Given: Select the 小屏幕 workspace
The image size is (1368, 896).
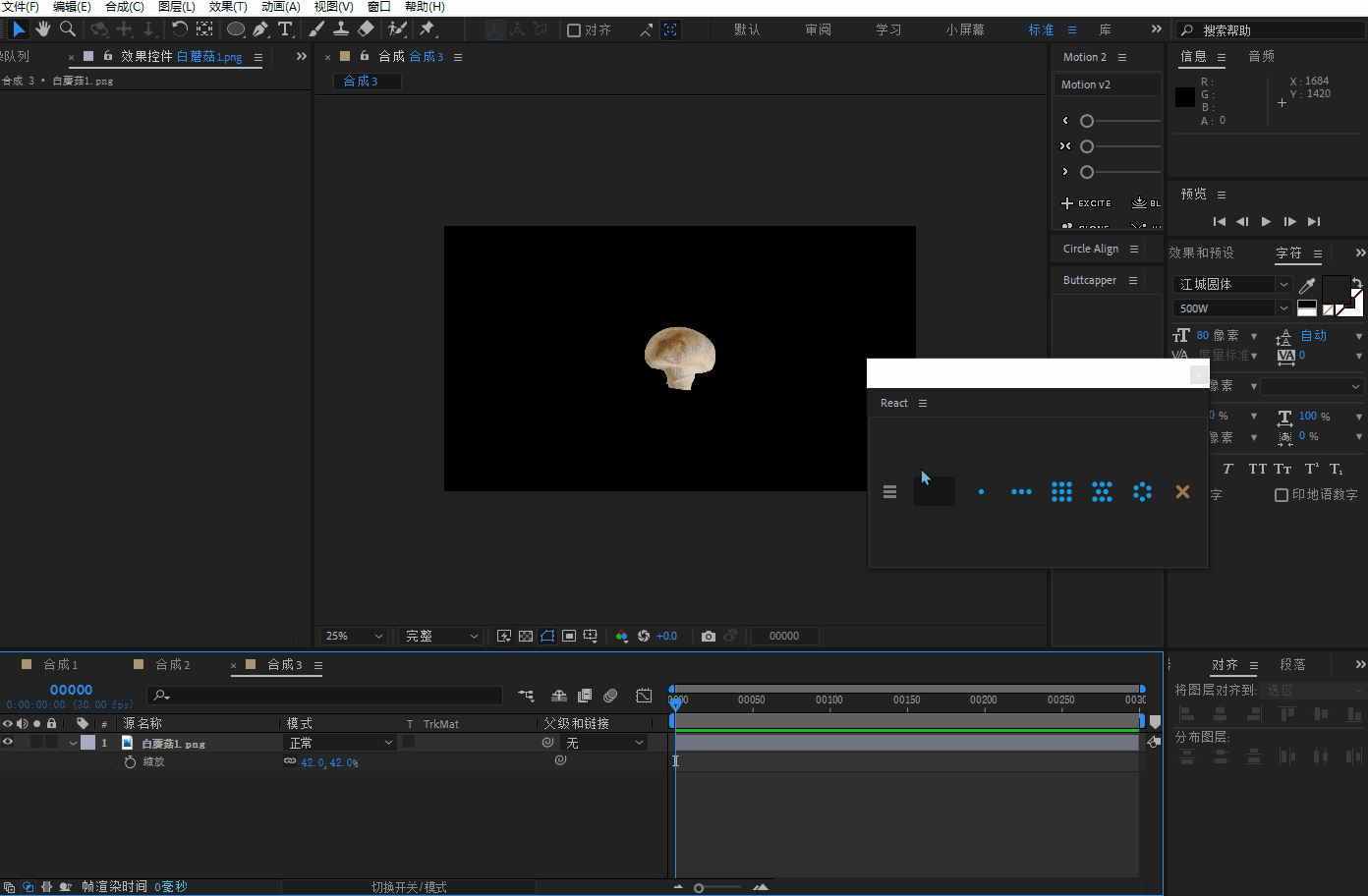Looking at the screenshot, I should coord(965,29).
